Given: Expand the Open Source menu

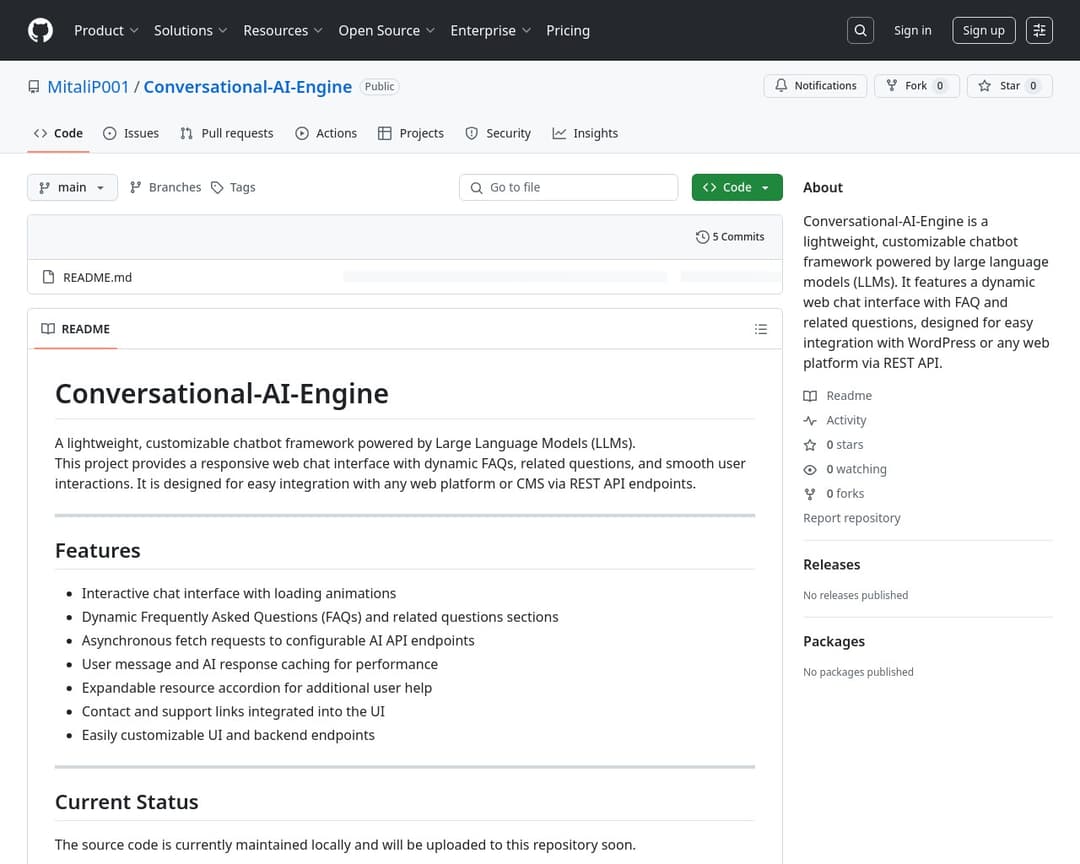Looking at the screenshot, I should coord(386,30).
